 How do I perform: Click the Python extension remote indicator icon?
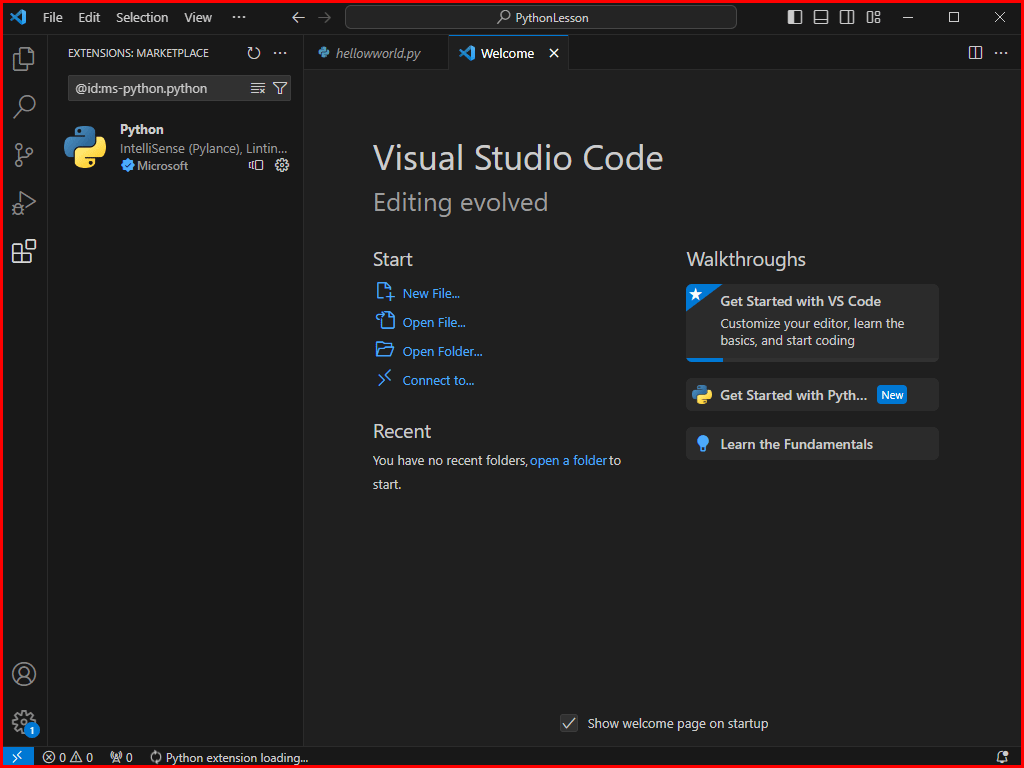(256, 165)
